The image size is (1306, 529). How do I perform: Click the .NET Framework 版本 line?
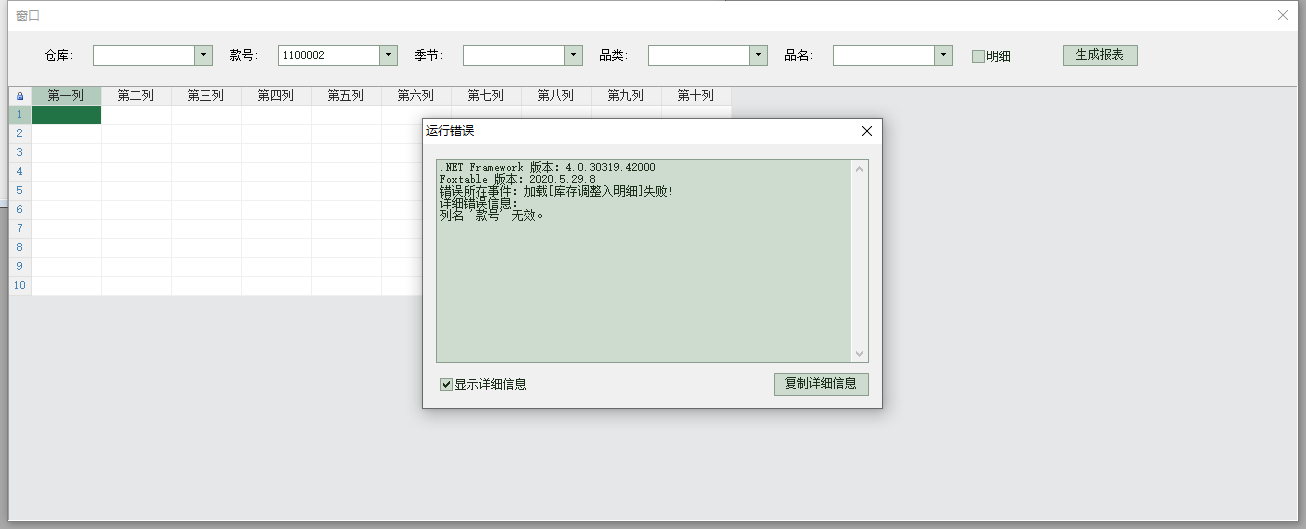(547, 167)
